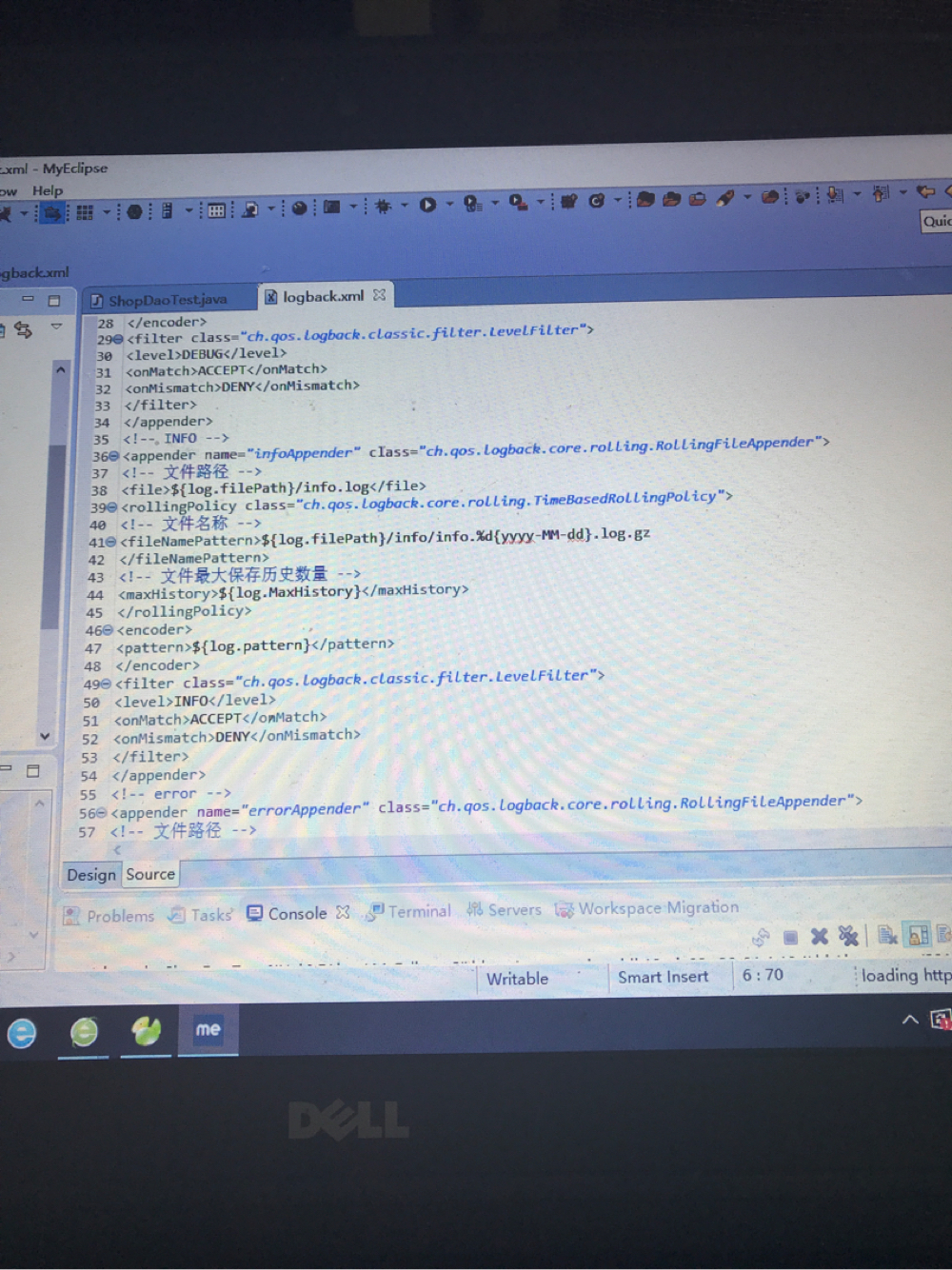Click left panel scrollbar up arrow
952x1270 pixels.
(x=61, y=369)
